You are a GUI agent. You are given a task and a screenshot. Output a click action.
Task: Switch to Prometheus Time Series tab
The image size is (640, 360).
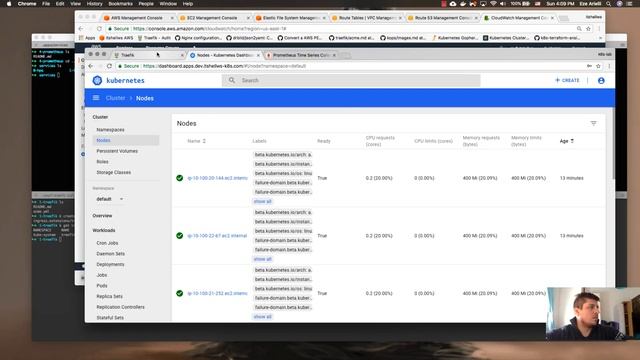point(301,55)
